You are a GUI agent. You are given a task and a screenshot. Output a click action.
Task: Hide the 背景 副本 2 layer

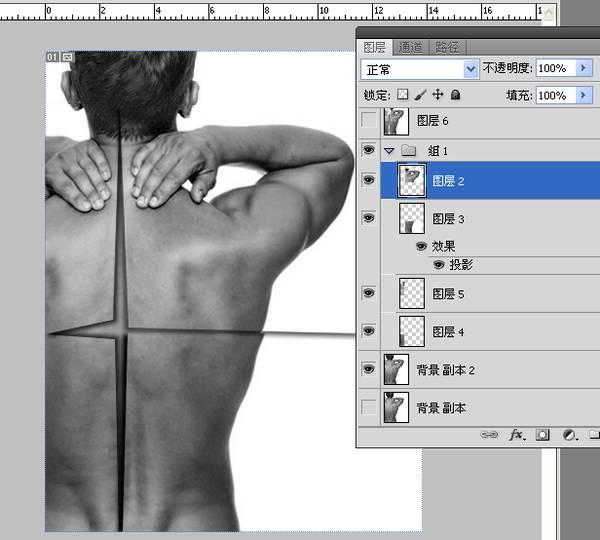(x=368, y=369)
